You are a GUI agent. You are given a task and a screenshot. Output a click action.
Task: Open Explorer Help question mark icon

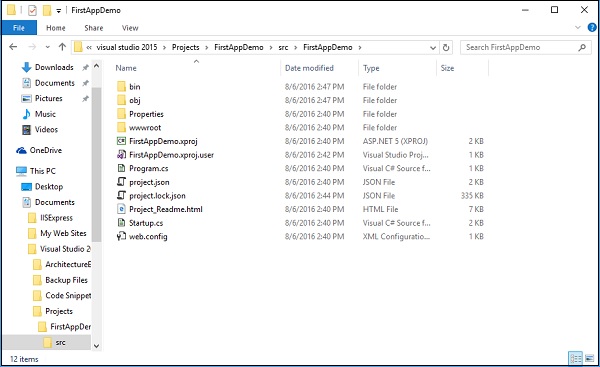(x=592, y=28)
